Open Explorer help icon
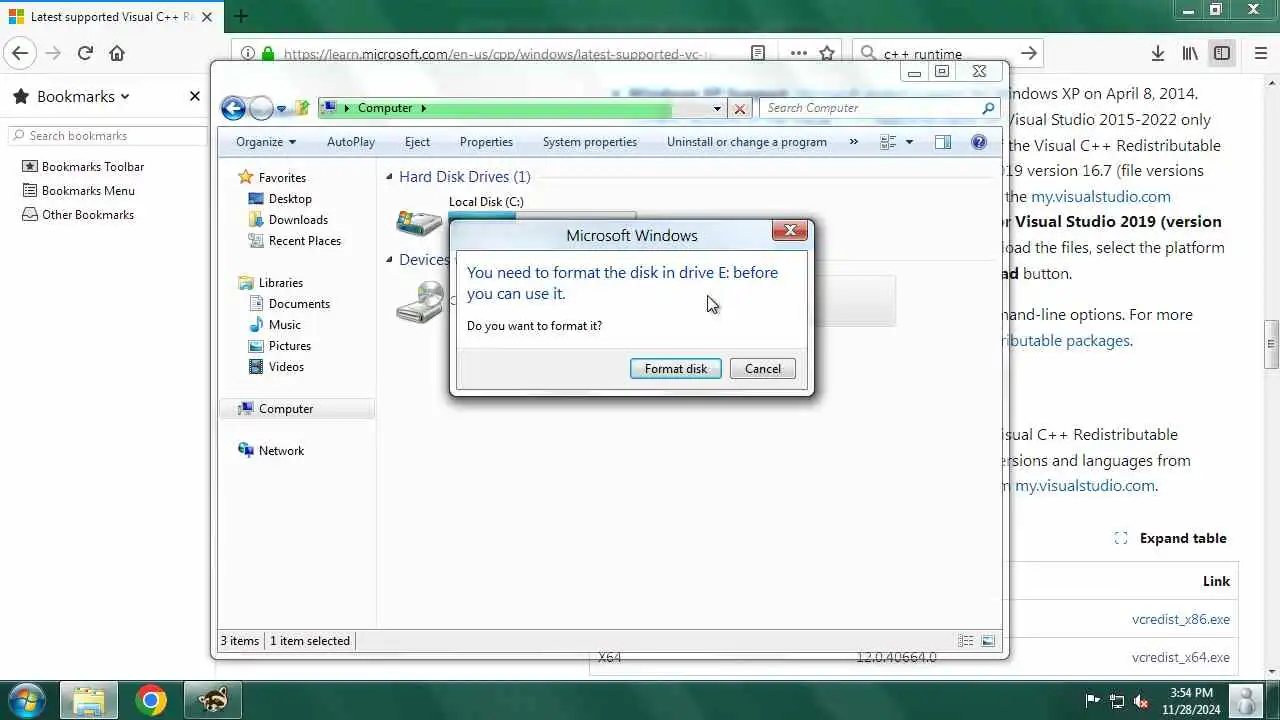Image resolution: width=1280 pixels, height=720 pixels. (979, 142)
